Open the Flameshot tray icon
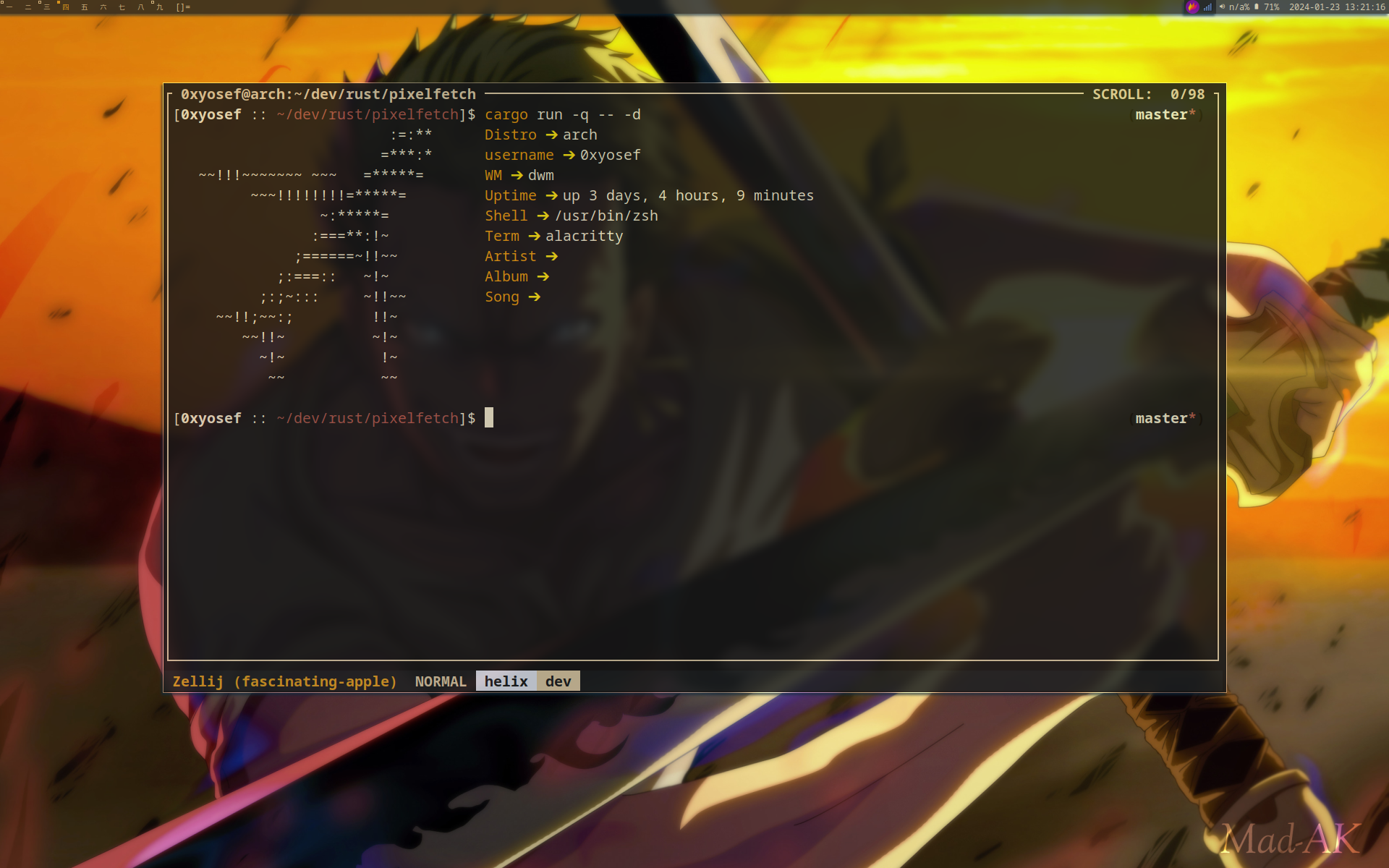This screenshot has height=868, width=1389. (x=1192, y=7)
